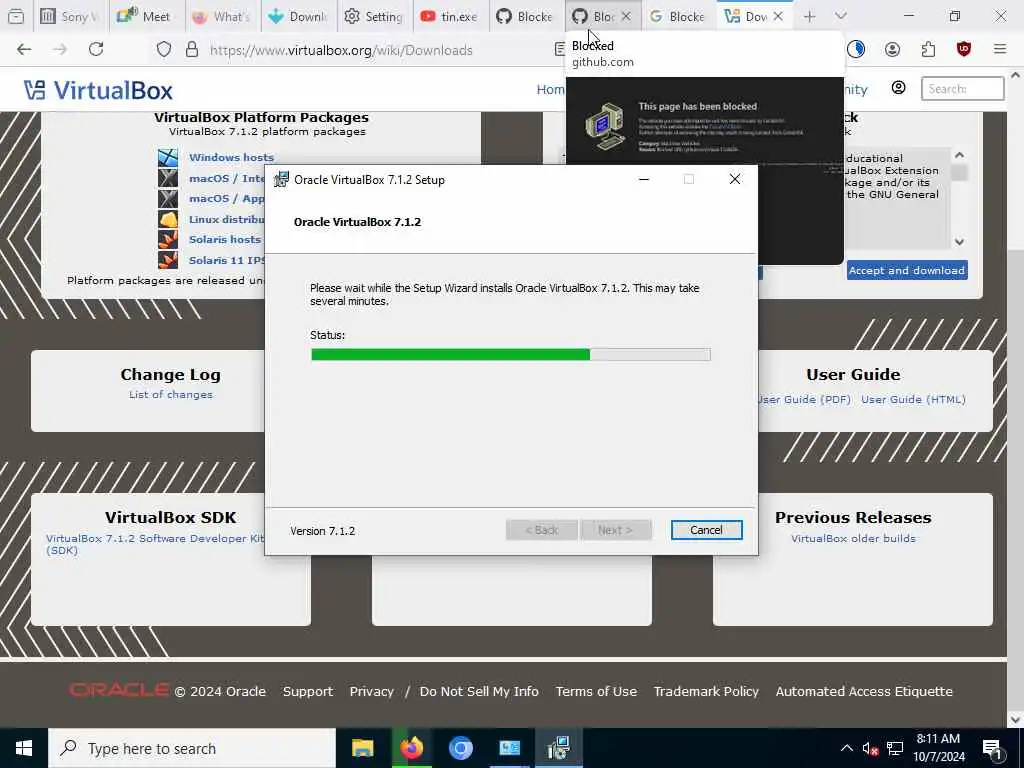Open Automated Access Etiquette link
Viewport: 1024px width, 768px height.
pyautogui.click(x=864, y=691)
